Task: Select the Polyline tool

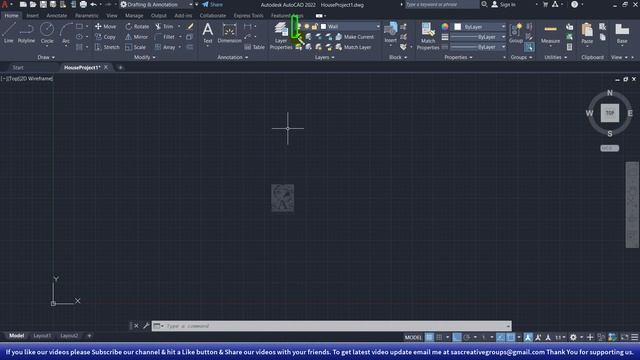Action: pyautogui.click(x=26, y=33)
